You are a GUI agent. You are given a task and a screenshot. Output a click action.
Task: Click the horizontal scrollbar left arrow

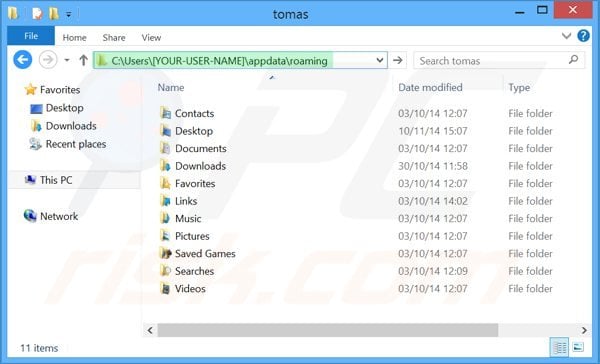[x=150, y=330]
